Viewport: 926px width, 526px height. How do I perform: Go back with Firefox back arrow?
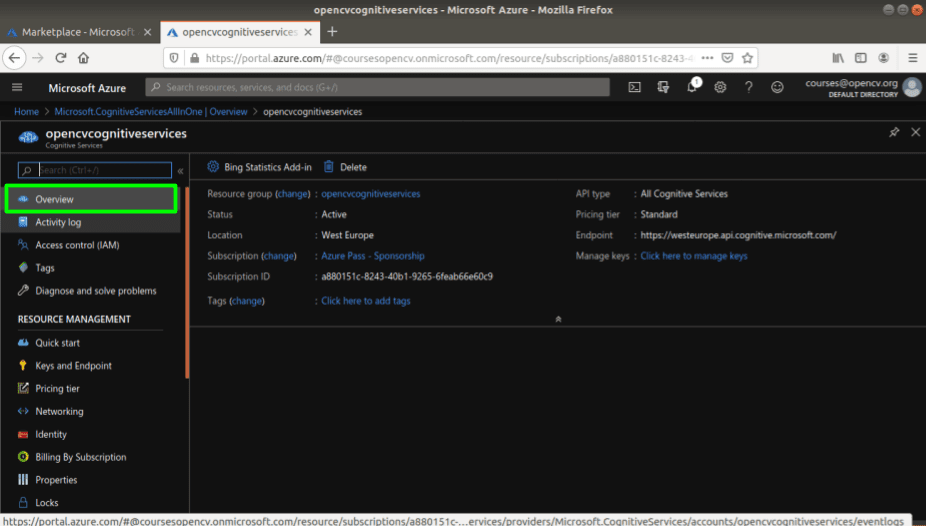(15, 58)
